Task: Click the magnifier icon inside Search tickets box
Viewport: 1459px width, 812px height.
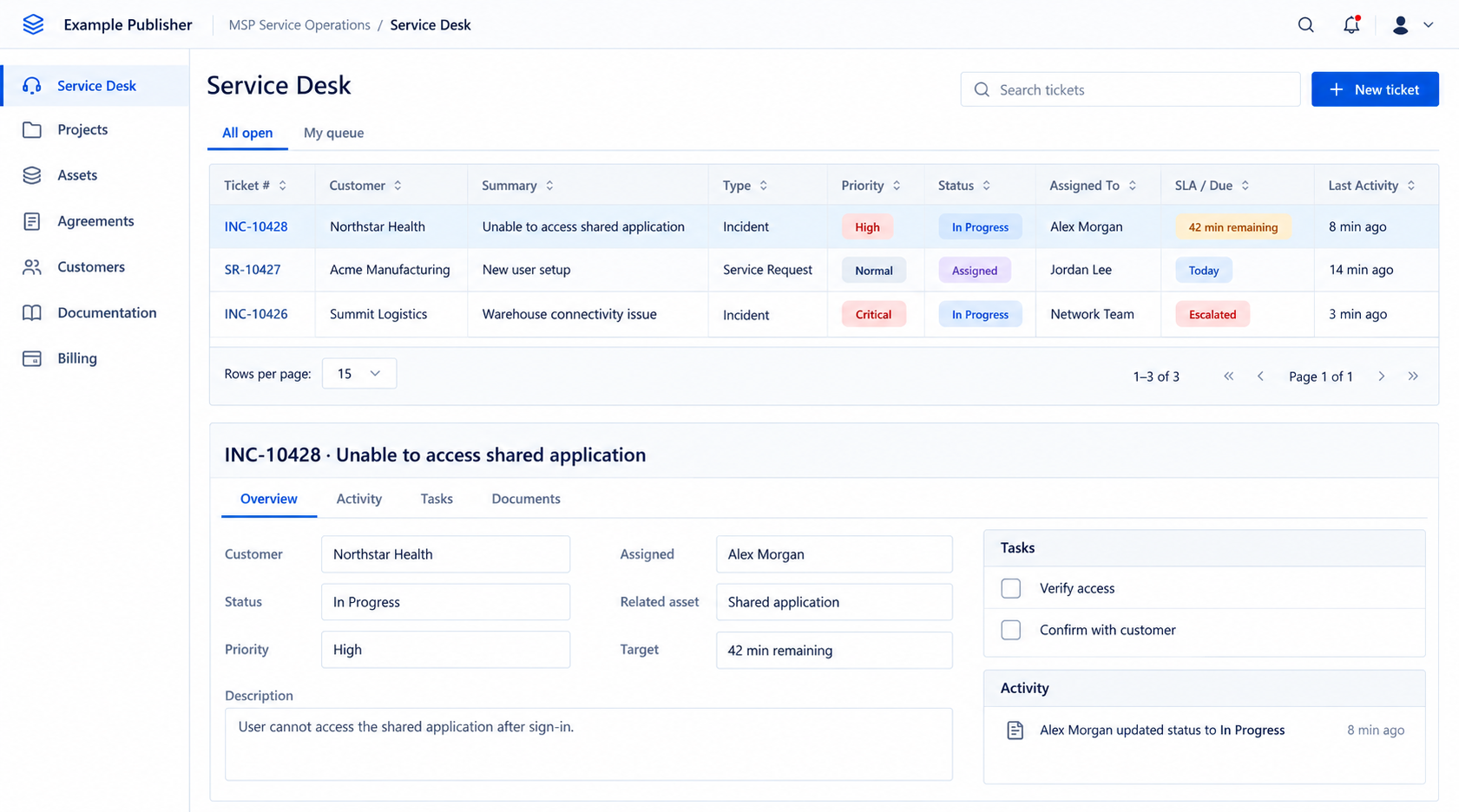Action: (x=982, y=89)
